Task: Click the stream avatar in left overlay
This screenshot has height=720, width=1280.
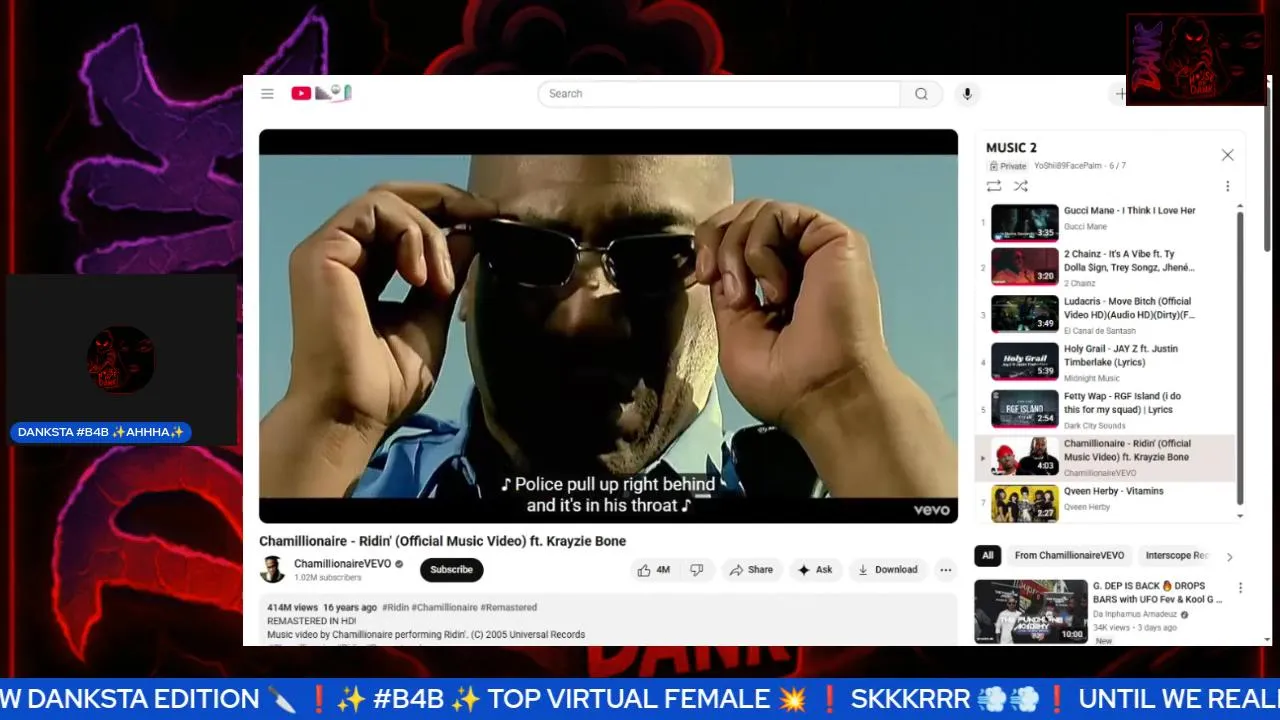Action: (121, 359)
